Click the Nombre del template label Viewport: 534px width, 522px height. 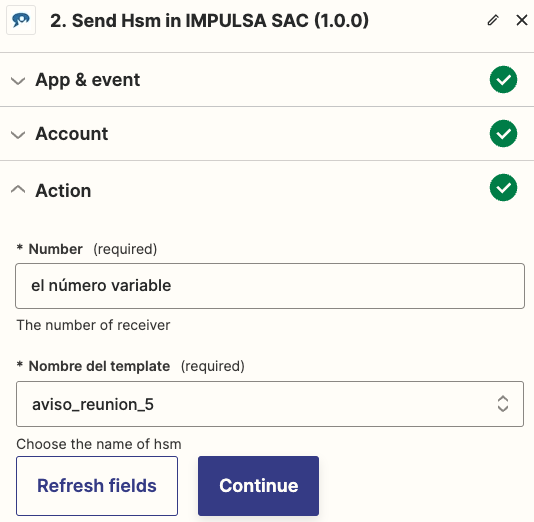(x=99, y=366)
